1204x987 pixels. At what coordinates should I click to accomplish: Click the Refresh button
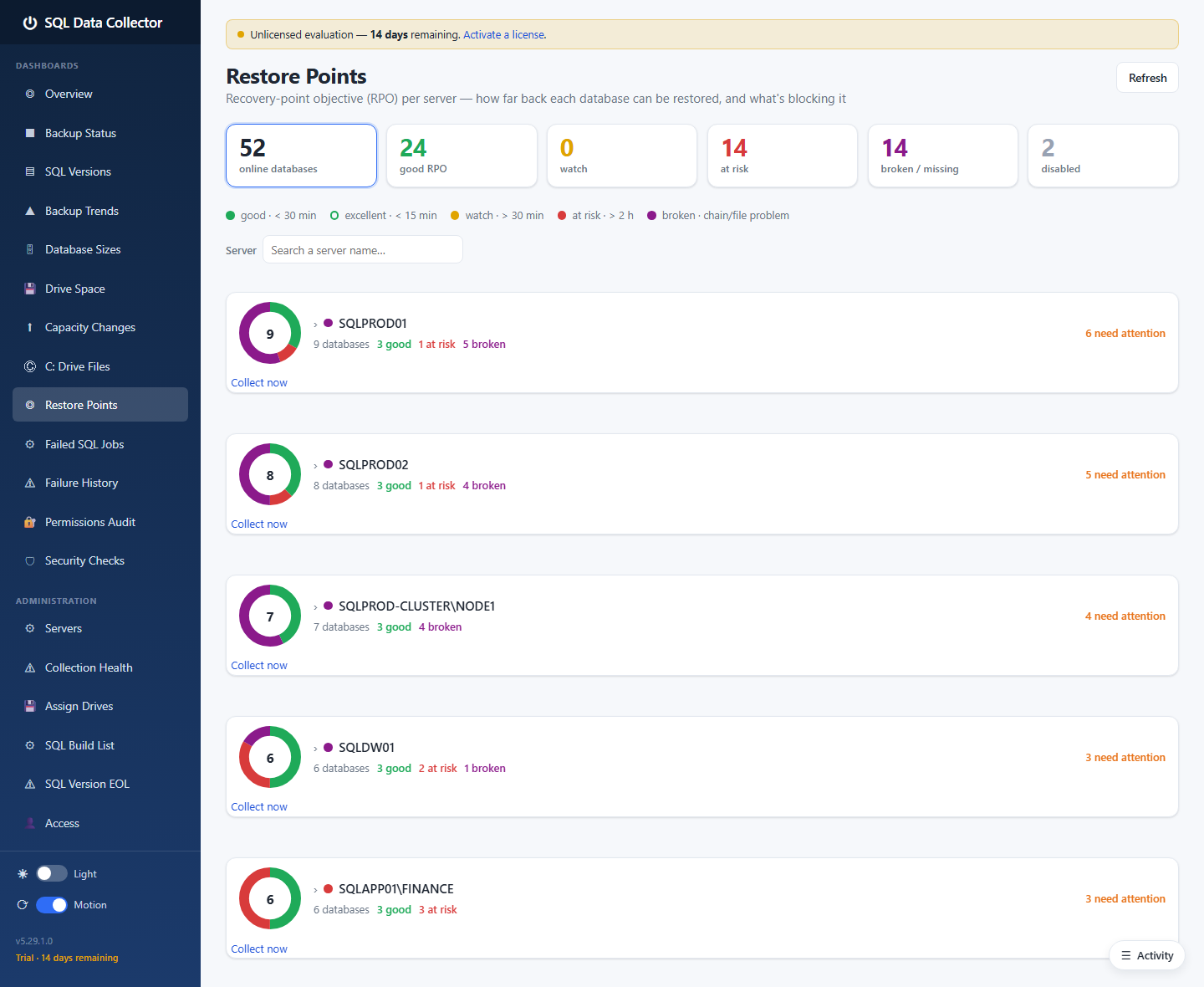(x=1147, y=78)
